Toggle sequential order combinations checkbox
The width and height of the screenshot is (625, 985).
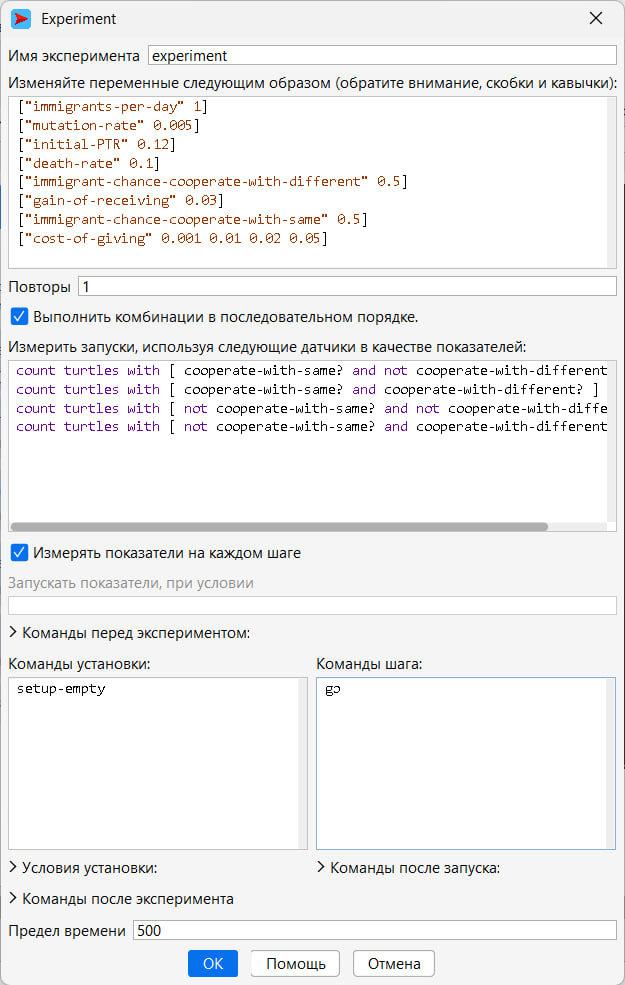click(x=19, y=317)
